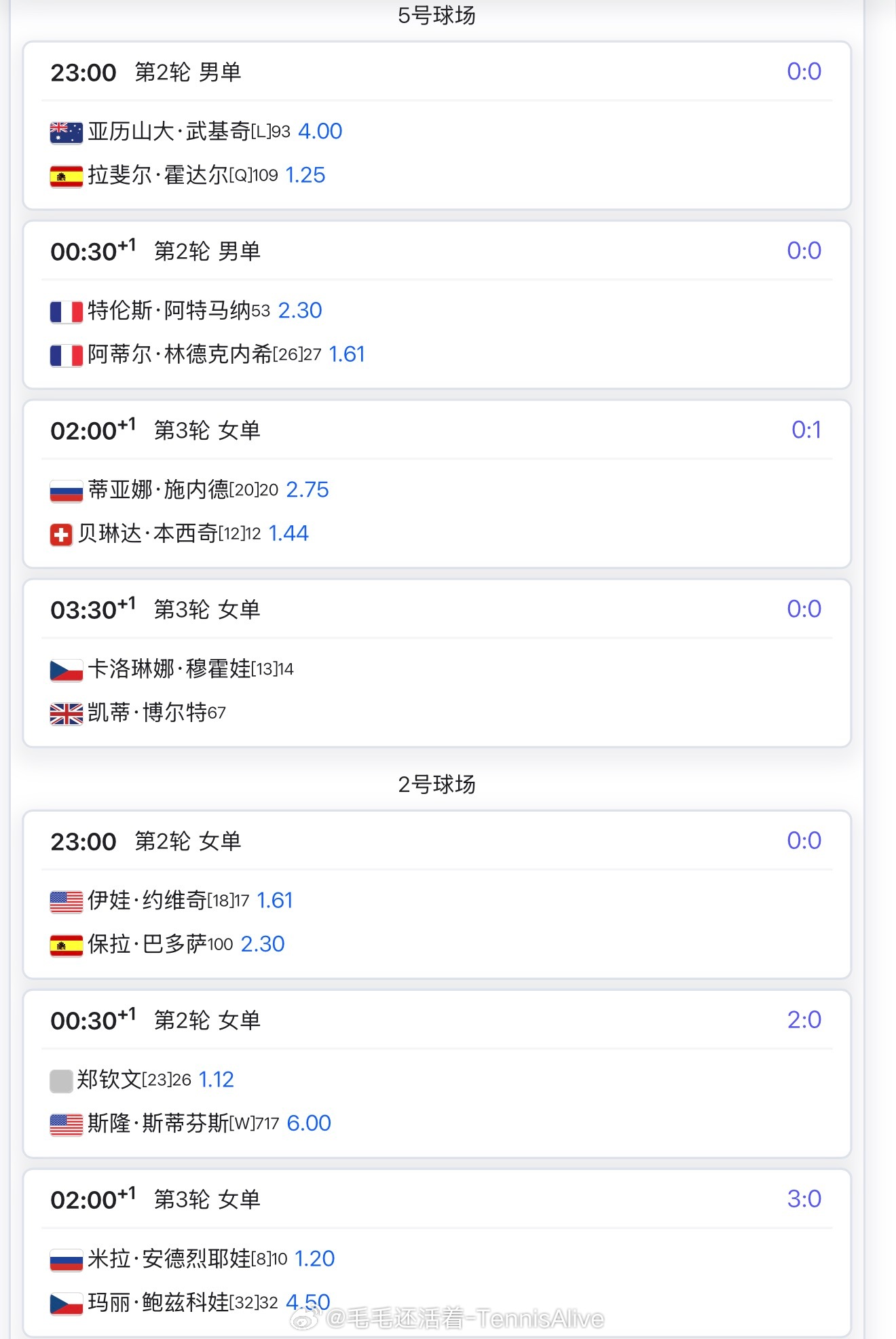Tap US flag beside 伊娃·约维奇
This screenshot has width=896, height=1339.
point(67,902)
